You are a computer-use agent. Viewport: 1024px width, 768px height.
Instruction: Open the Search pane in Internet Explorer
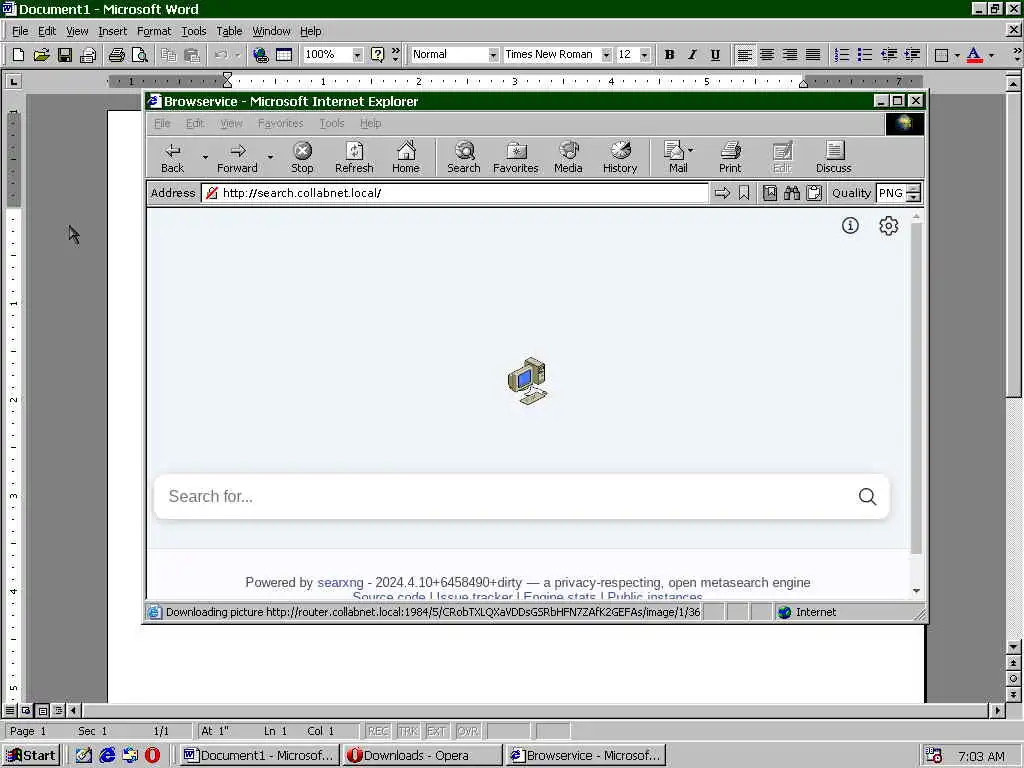point(464,158)
